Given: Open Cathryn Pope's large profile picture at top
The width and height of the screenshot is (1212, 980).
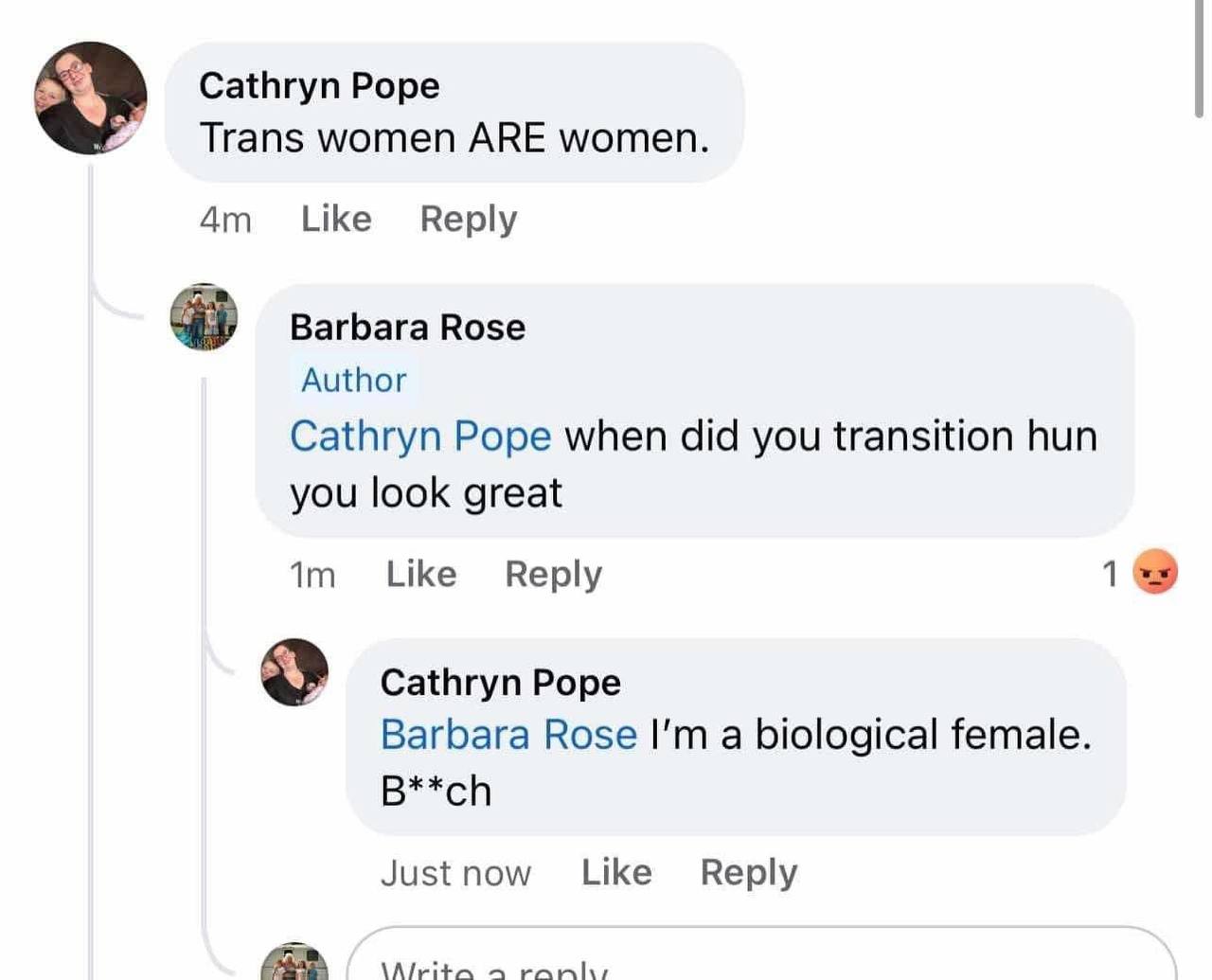Looking at the screenshot, I should click(91, 98).
